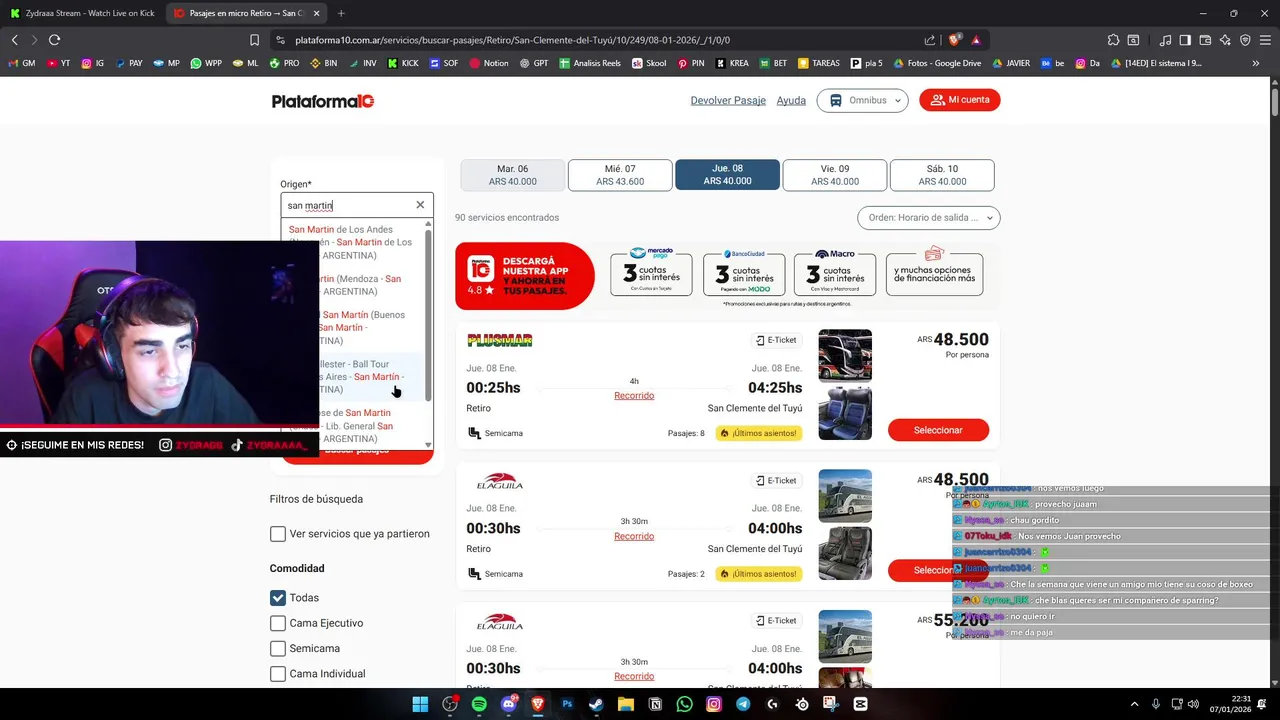Select San Martín (Mendoza) suggestion

point(355,285)
